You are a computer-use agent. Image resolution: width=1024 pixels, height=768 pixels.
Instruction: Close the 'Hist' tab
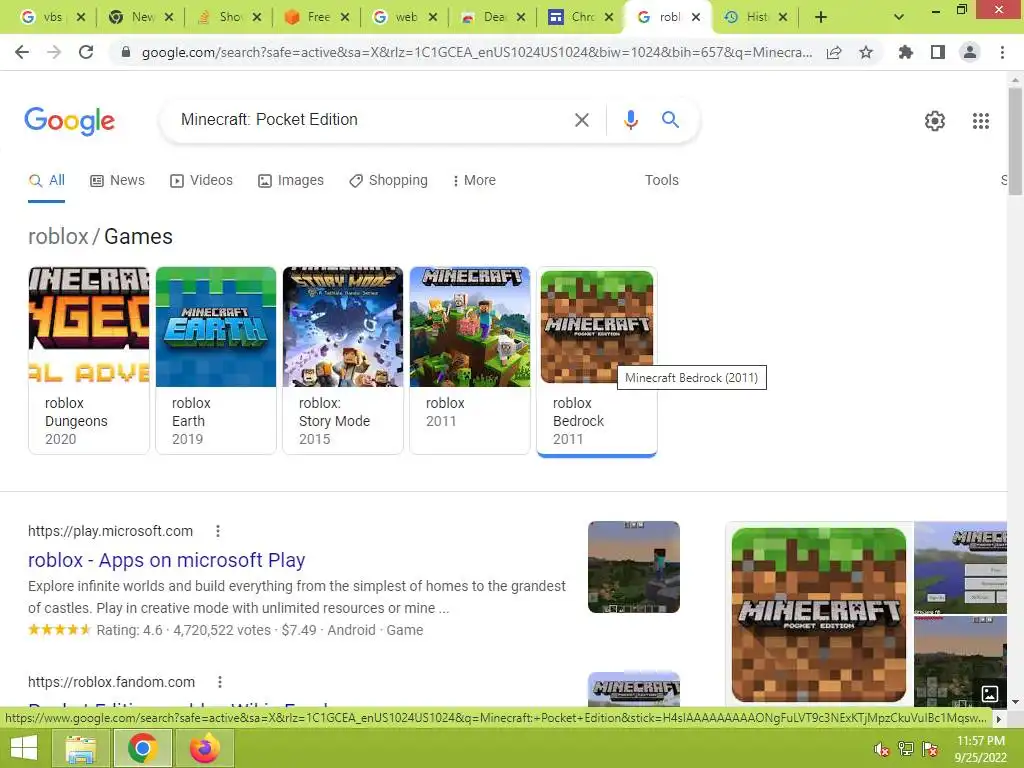click(x=783, y=18)
